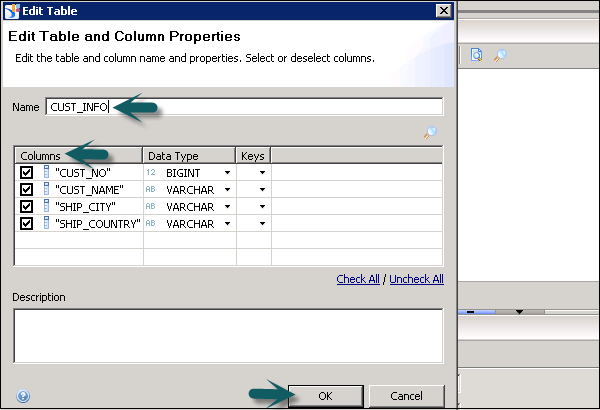Click the help question mark icon
The width and height of the screenshot is (600, 410).
point(23,396)
